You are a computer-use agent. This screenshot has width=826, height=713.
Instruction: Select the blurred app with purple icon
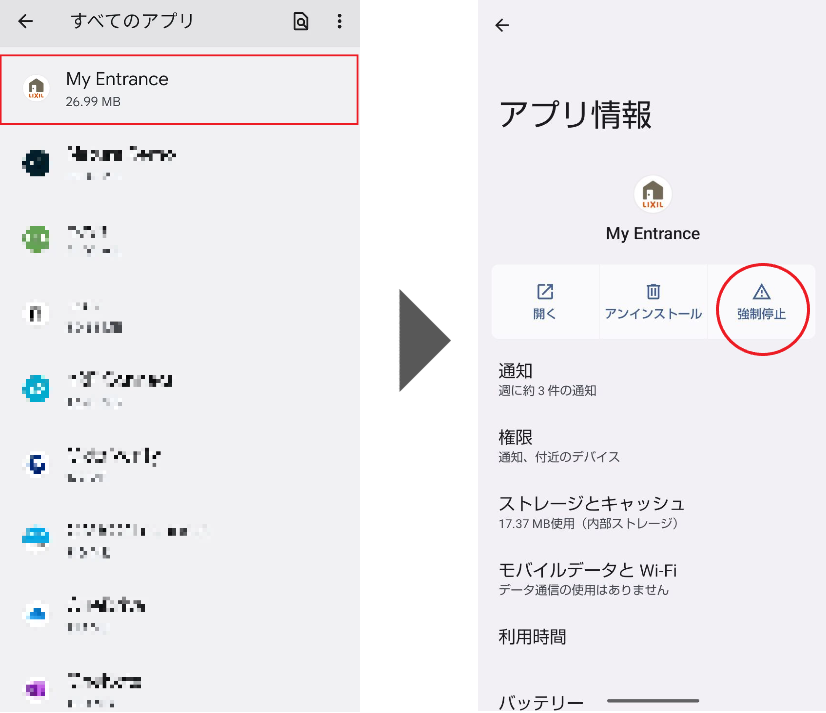(x=179, y=689)
